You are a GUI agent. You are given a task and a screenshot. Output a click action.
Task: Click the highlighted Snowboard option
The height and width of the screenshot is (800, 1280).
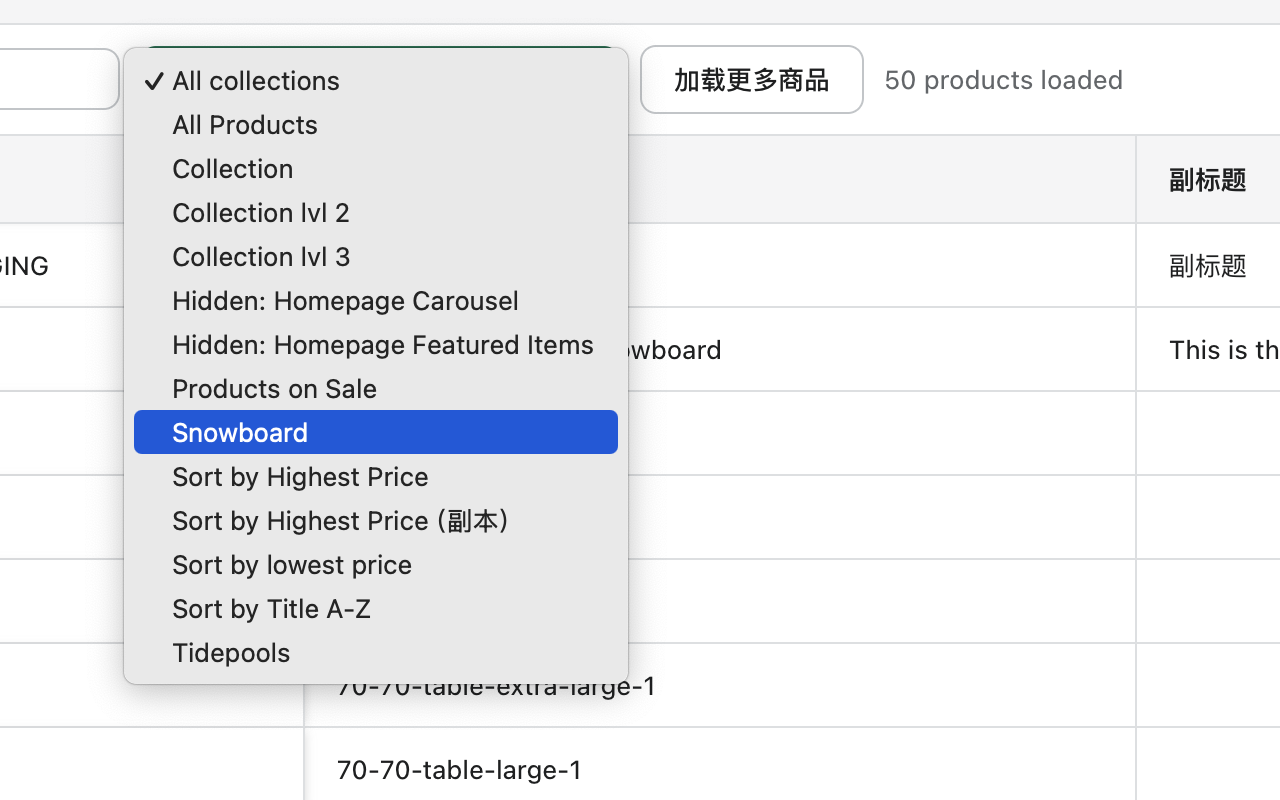tap(240, 433)
